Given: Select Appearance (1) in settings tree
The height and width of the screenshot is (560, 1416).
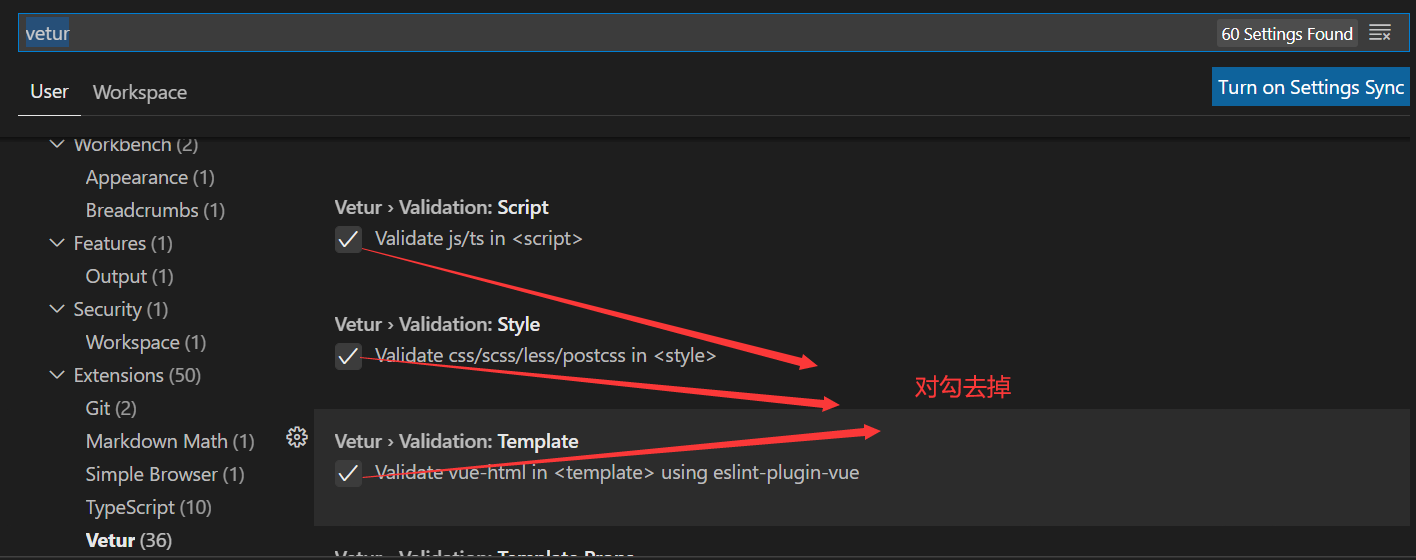Looking at the screenshot, I should [150, 177].
